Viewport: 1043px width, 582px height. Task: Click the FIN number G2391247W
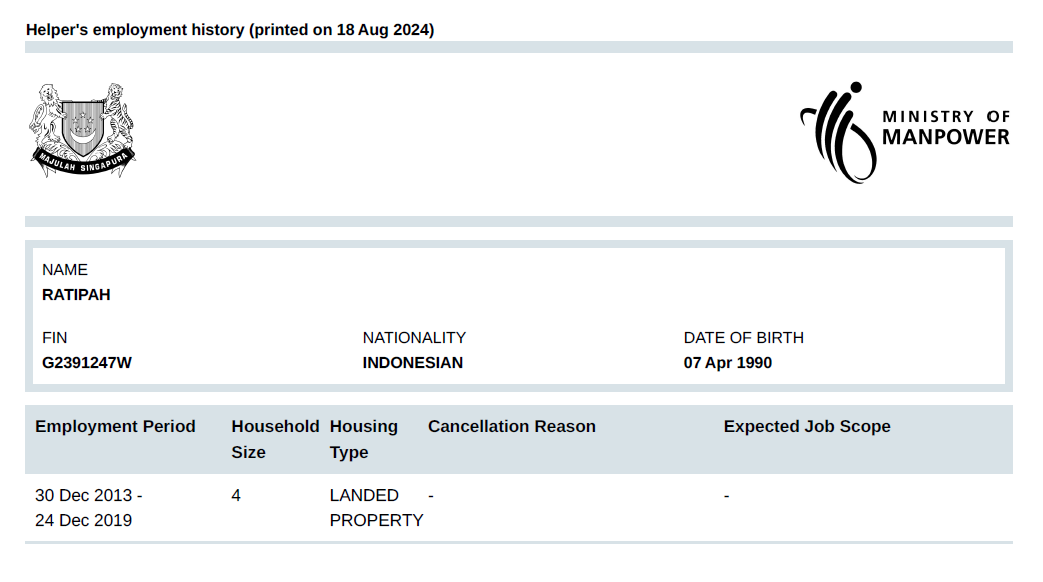(x=87, y=363)
